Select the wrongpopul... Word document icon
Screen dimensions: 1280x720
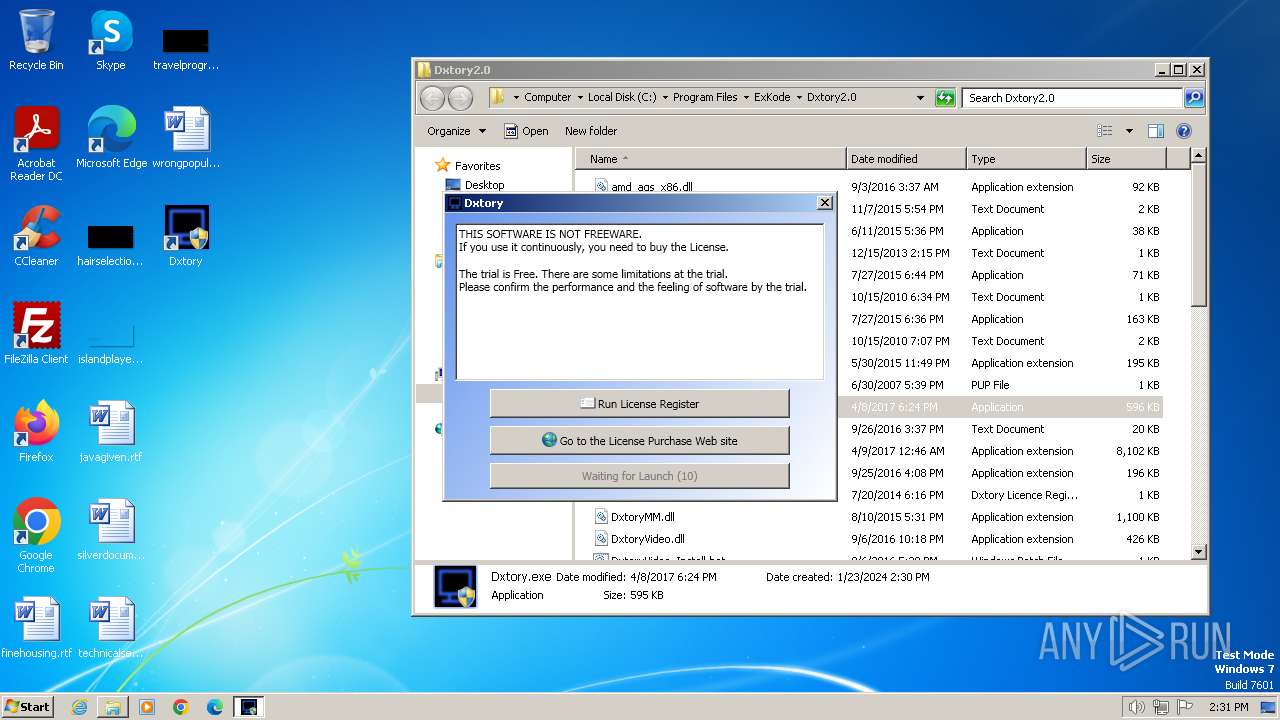pyautogui.click(x=185, y=138)
